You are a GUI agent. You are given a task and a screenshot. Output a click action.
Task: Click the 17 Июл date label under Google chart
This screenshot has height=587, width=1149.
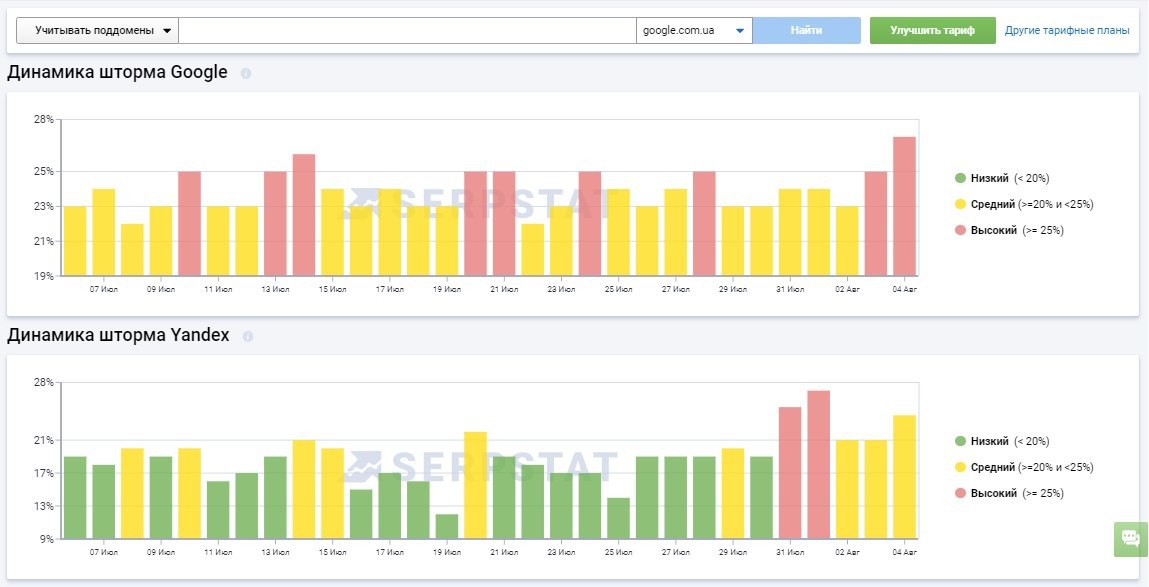click(390, 289)
